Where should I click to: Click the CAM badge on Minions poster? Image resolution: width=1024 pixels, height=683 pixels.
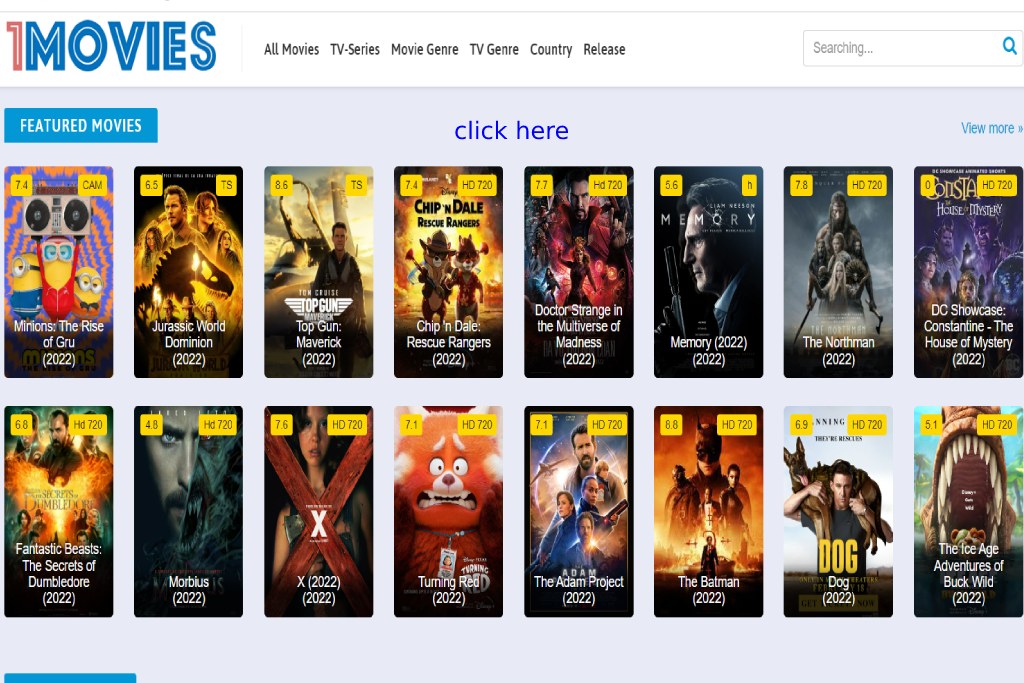click(x=92, y=185)
